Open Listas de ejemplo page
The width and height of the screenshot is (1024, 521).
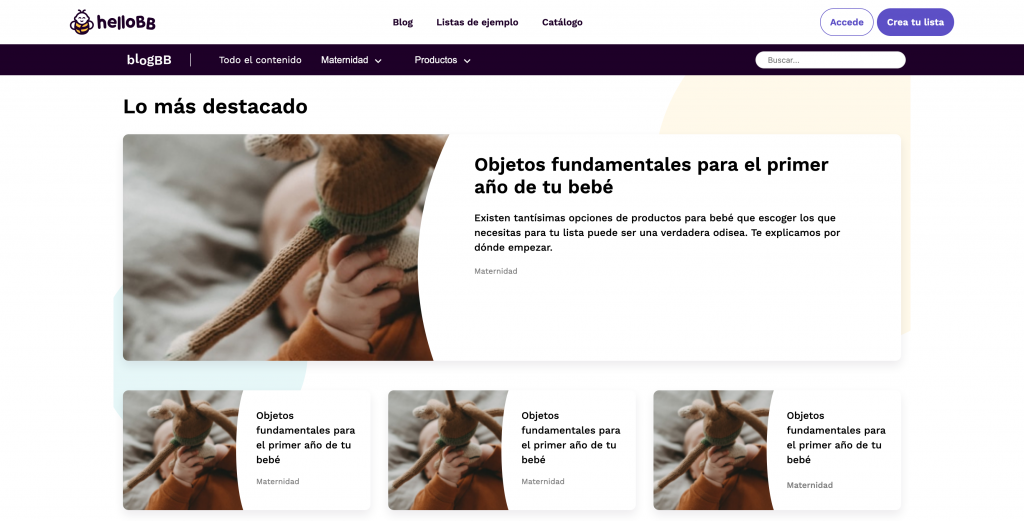click(x=477, y=22)
